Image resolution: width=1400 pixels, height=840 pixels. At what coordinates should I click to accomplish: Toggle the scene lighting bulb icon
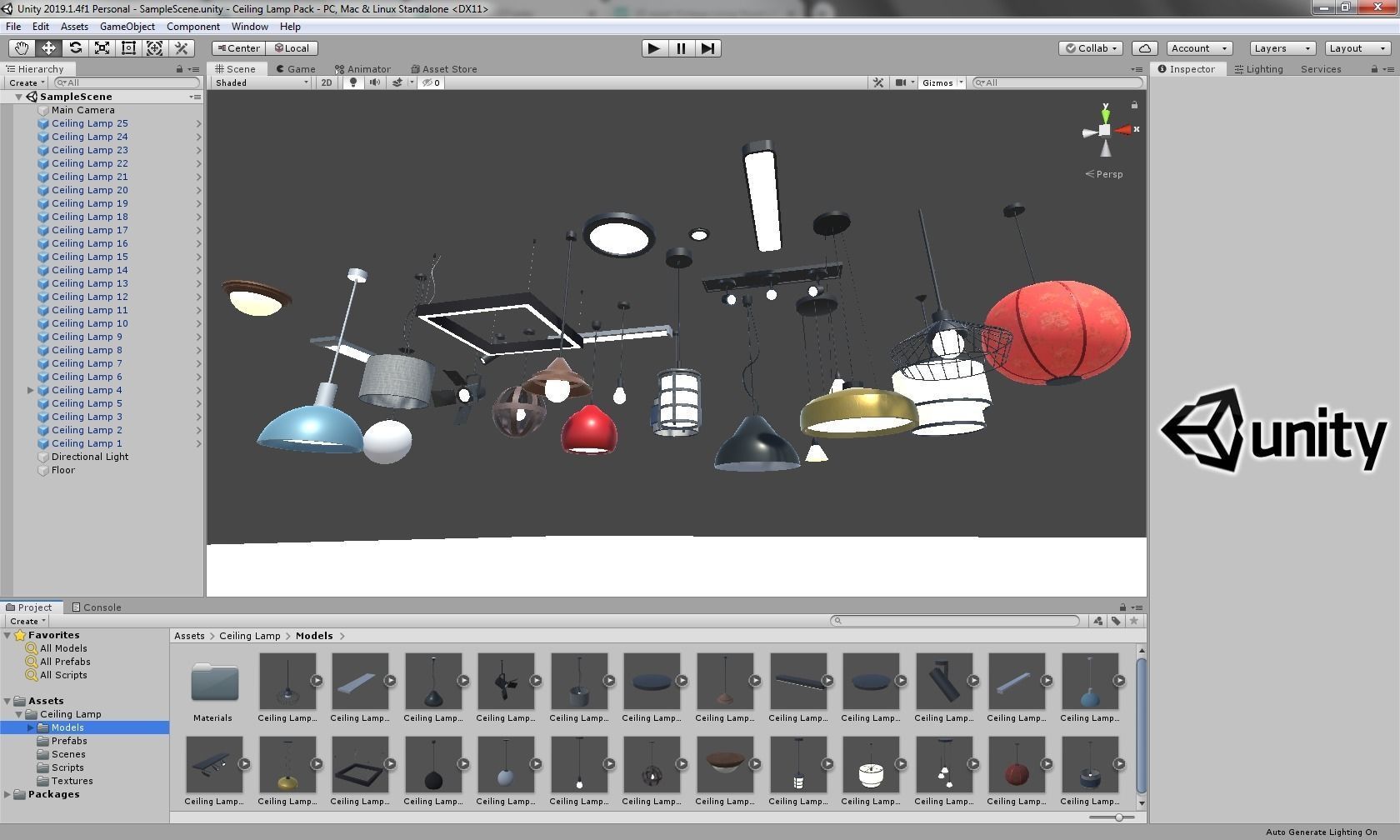tap(353, 82)
